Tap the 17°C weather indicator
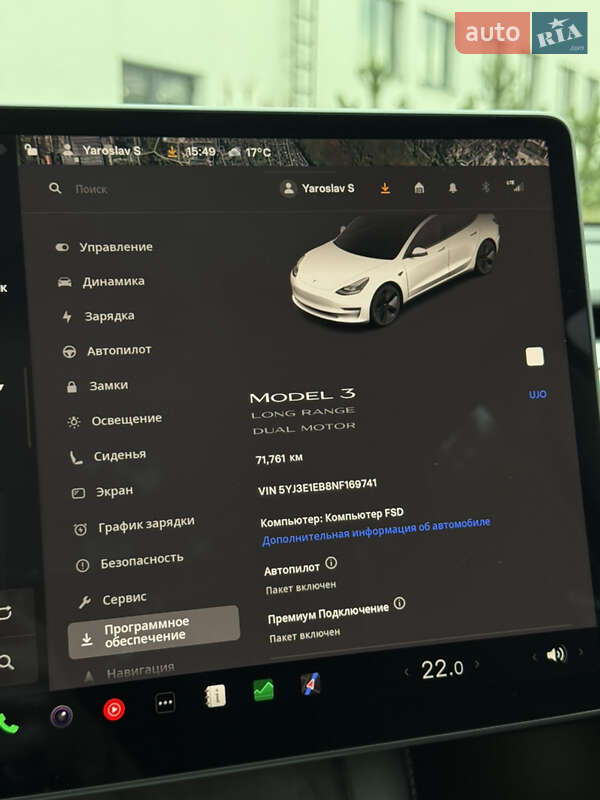The width and height of the screenshot is (600, 800). point(250,152)
